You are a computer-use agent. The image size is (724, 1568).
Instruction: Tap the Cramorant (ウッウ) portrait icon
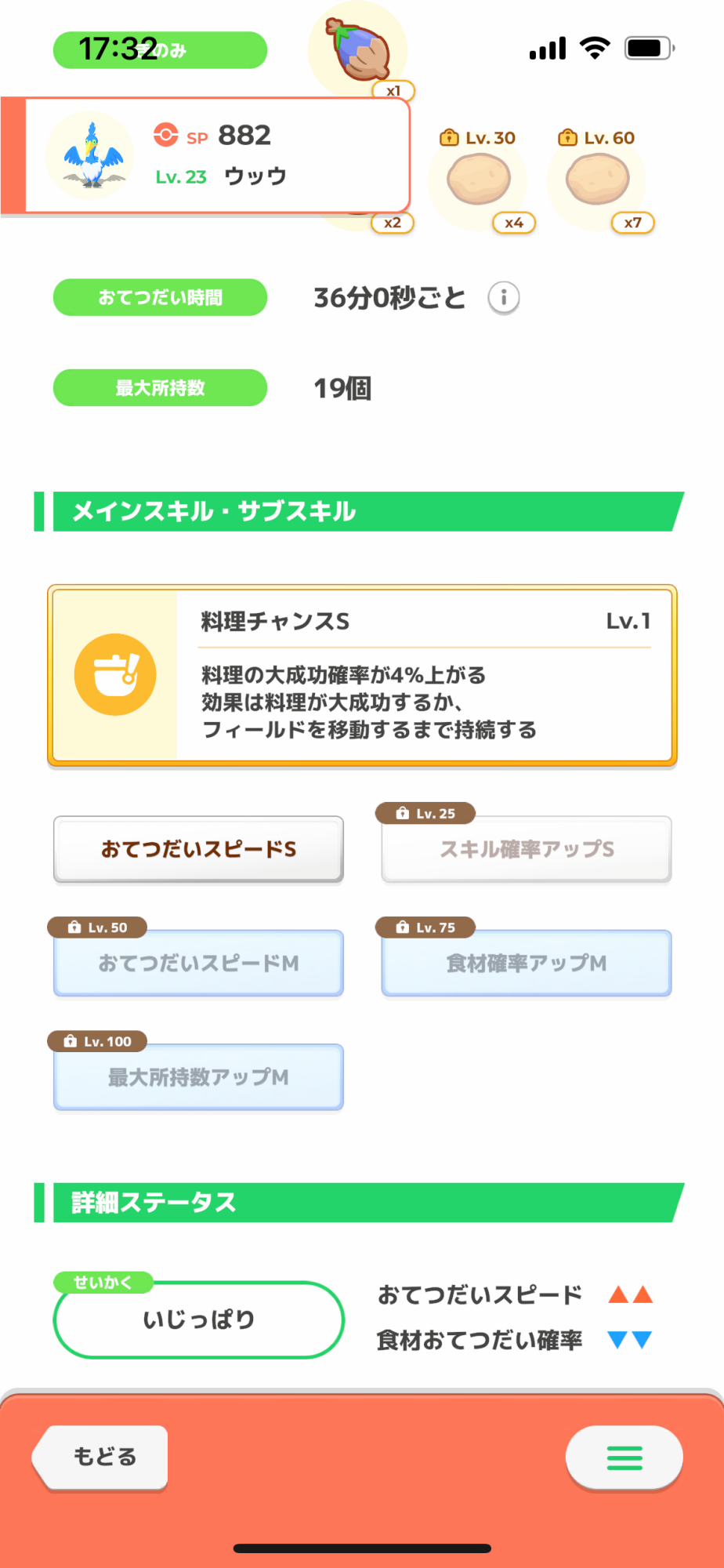pos(91,155)
